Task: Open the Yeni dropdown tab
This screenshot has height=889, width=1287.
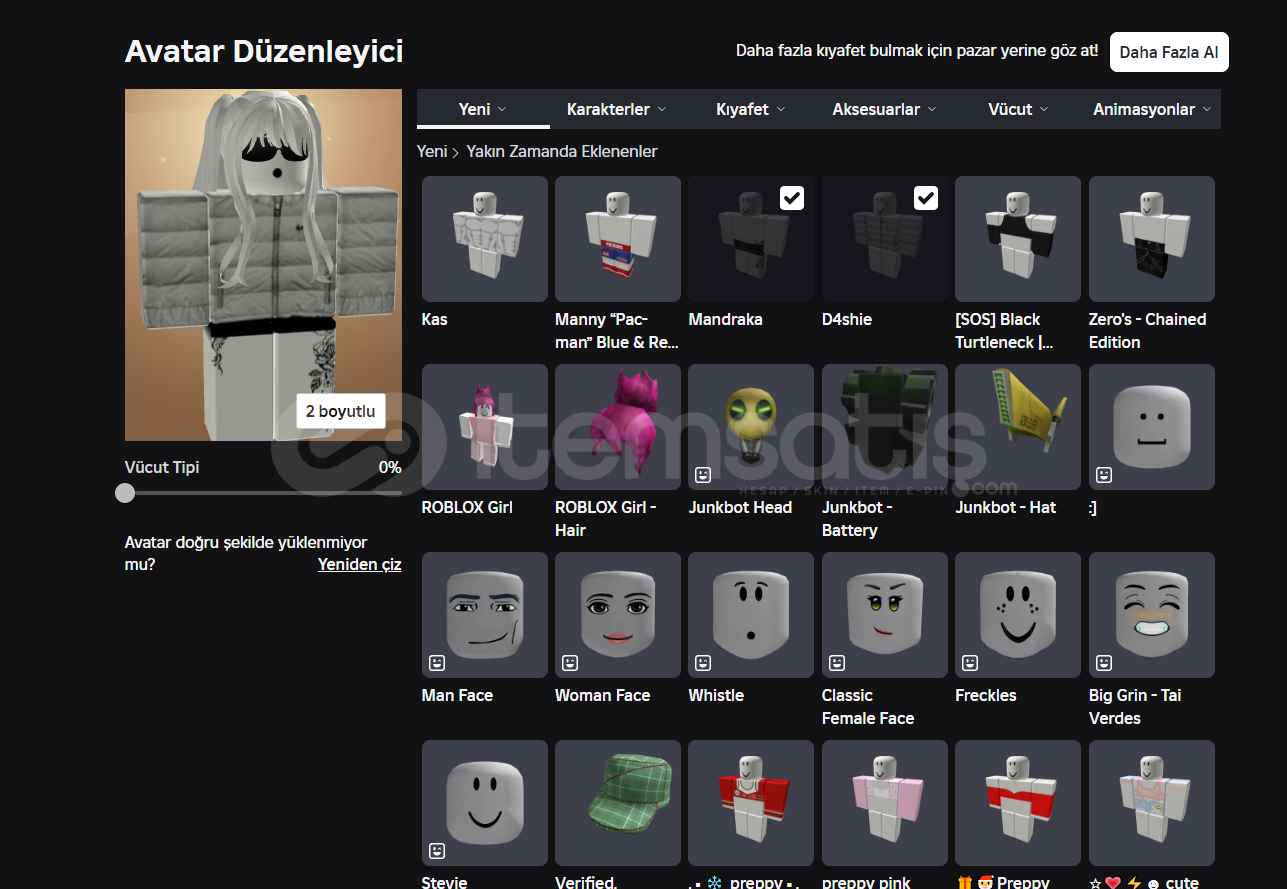Action: pyautogui.click(x=483, y=109)
